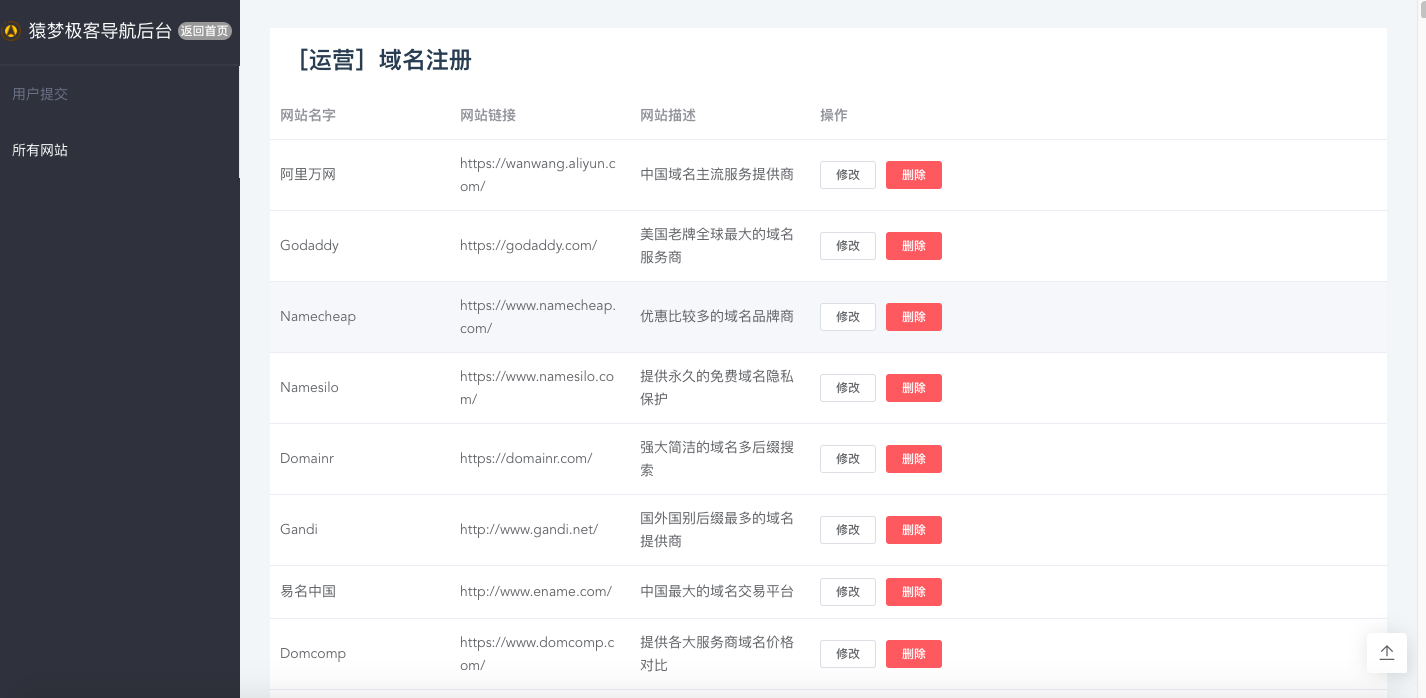
Task: Click 删除 for 阿里万网 row
Action: tap(914, 175)
